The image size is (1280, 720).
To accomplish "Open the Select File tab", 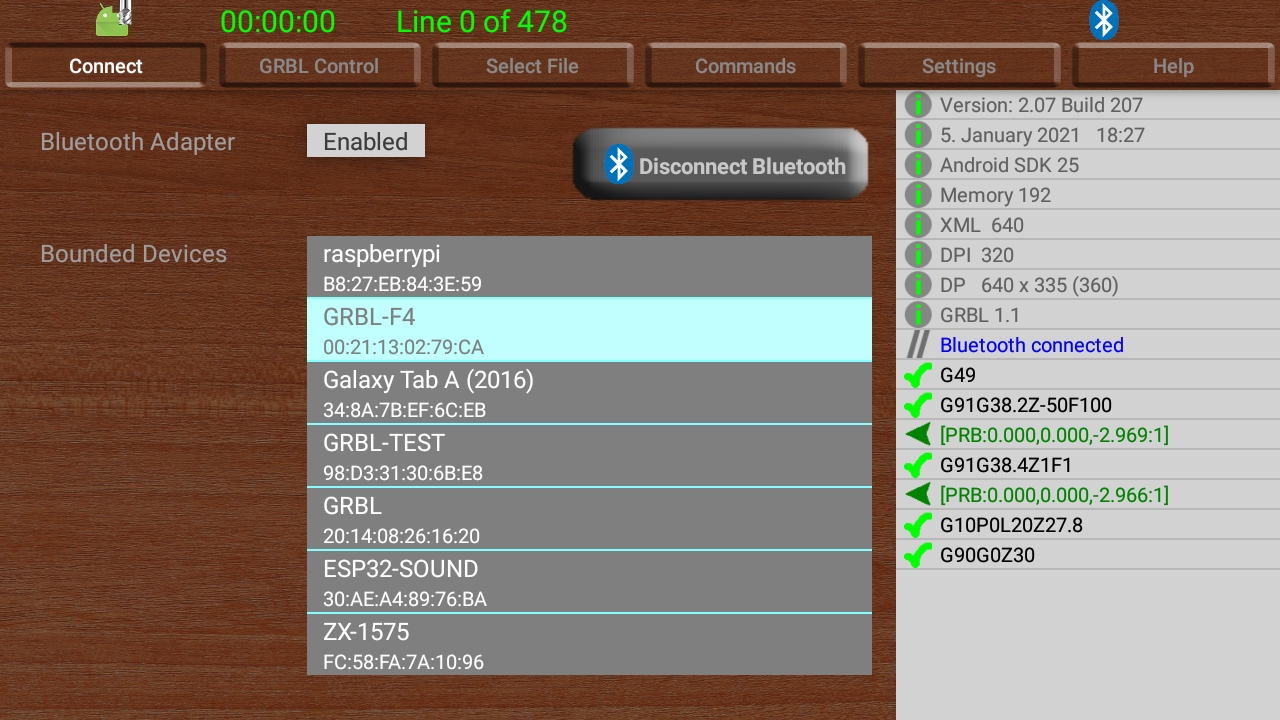I will pos(532,66).
